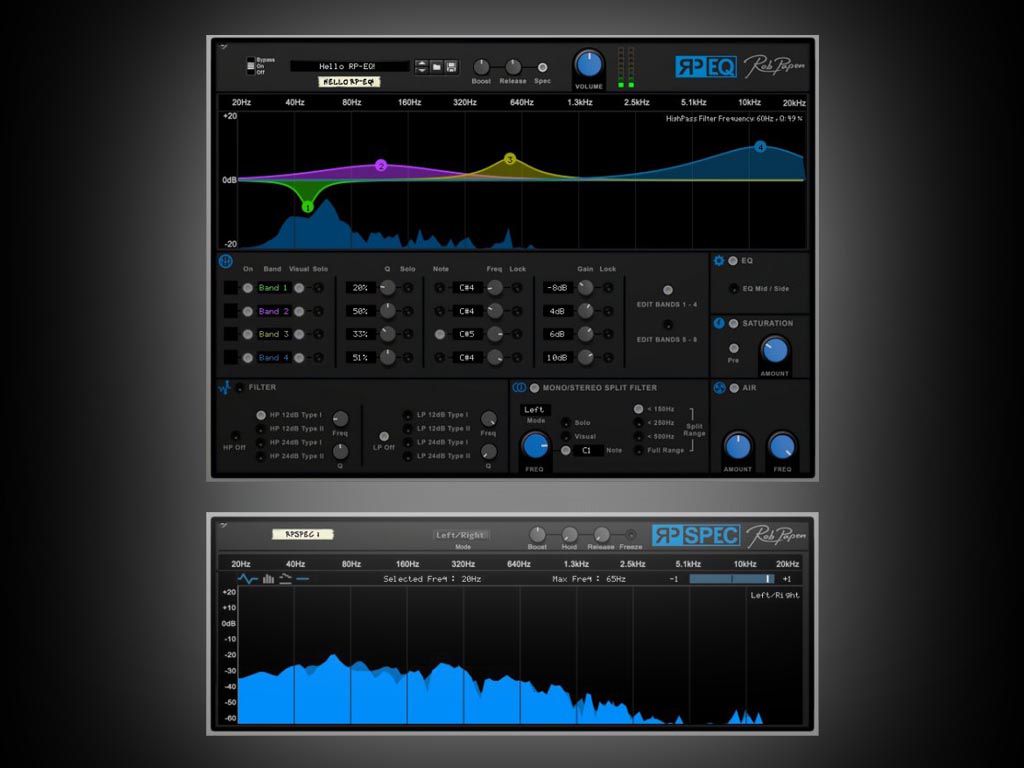Viewport: 1024px width, 768px height.
Task: Click the HP filter Freq knob
Action: (x=340, y=419)
